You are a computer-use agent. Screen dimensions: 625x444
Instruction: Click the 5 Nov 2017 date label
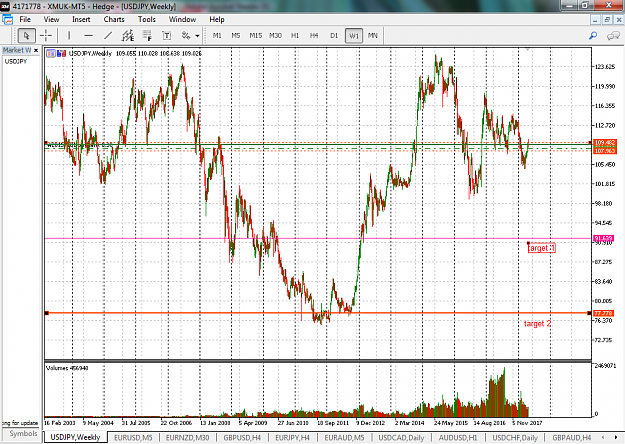(x=527, y=423)
